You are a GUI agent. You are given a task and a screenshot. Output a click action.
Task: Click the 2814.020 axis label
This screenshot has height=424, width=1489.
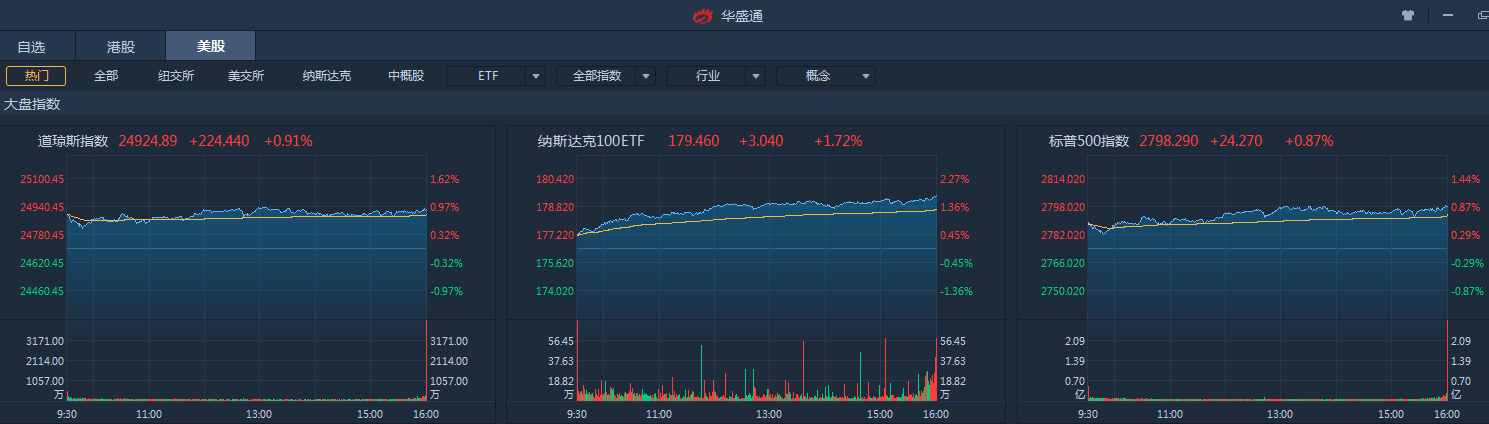(x=1063, y=180)
